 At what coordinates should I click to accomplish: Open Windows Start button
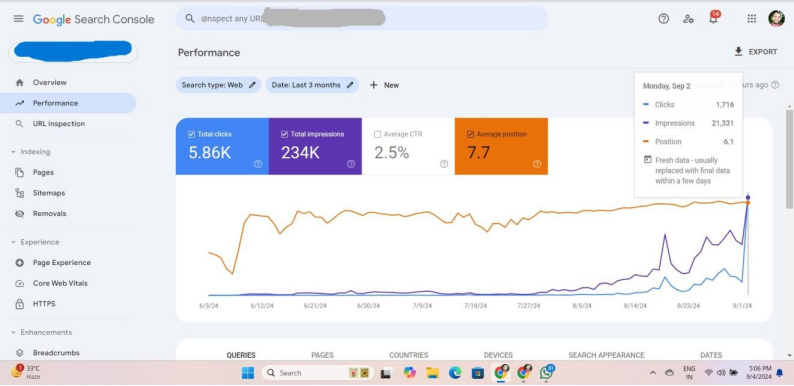(248, 373)
